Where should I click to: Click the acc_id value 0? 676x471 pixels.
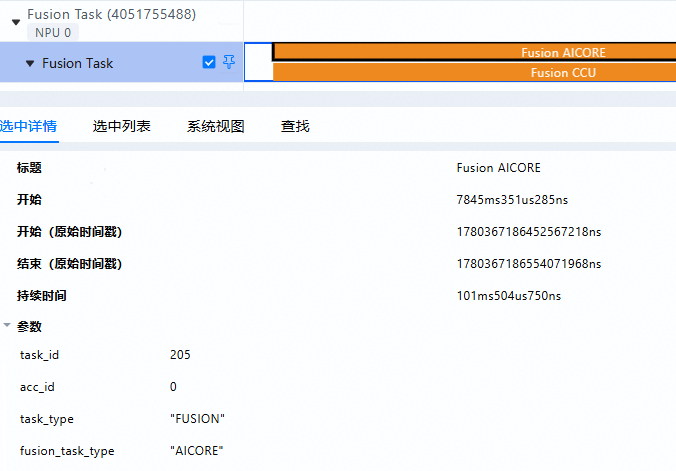[x=173, y=386]
